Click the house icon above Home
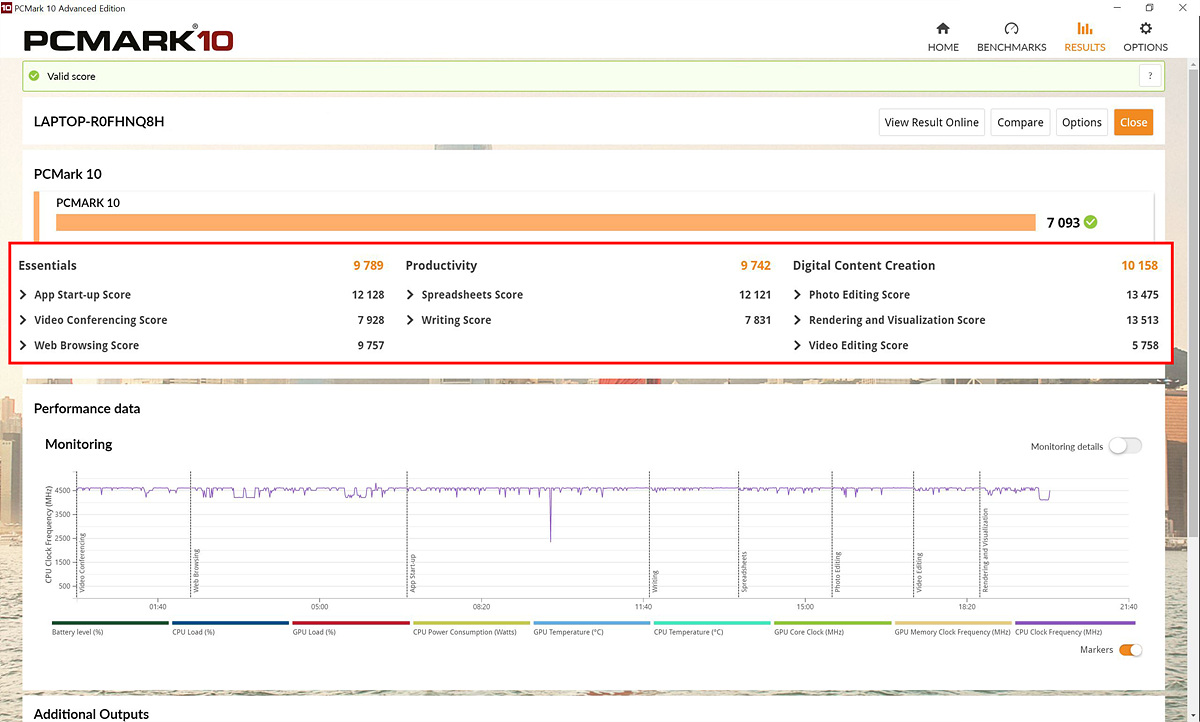Image resolution: width=1200 pixels, height=722 pixels. tap(943, 29)
